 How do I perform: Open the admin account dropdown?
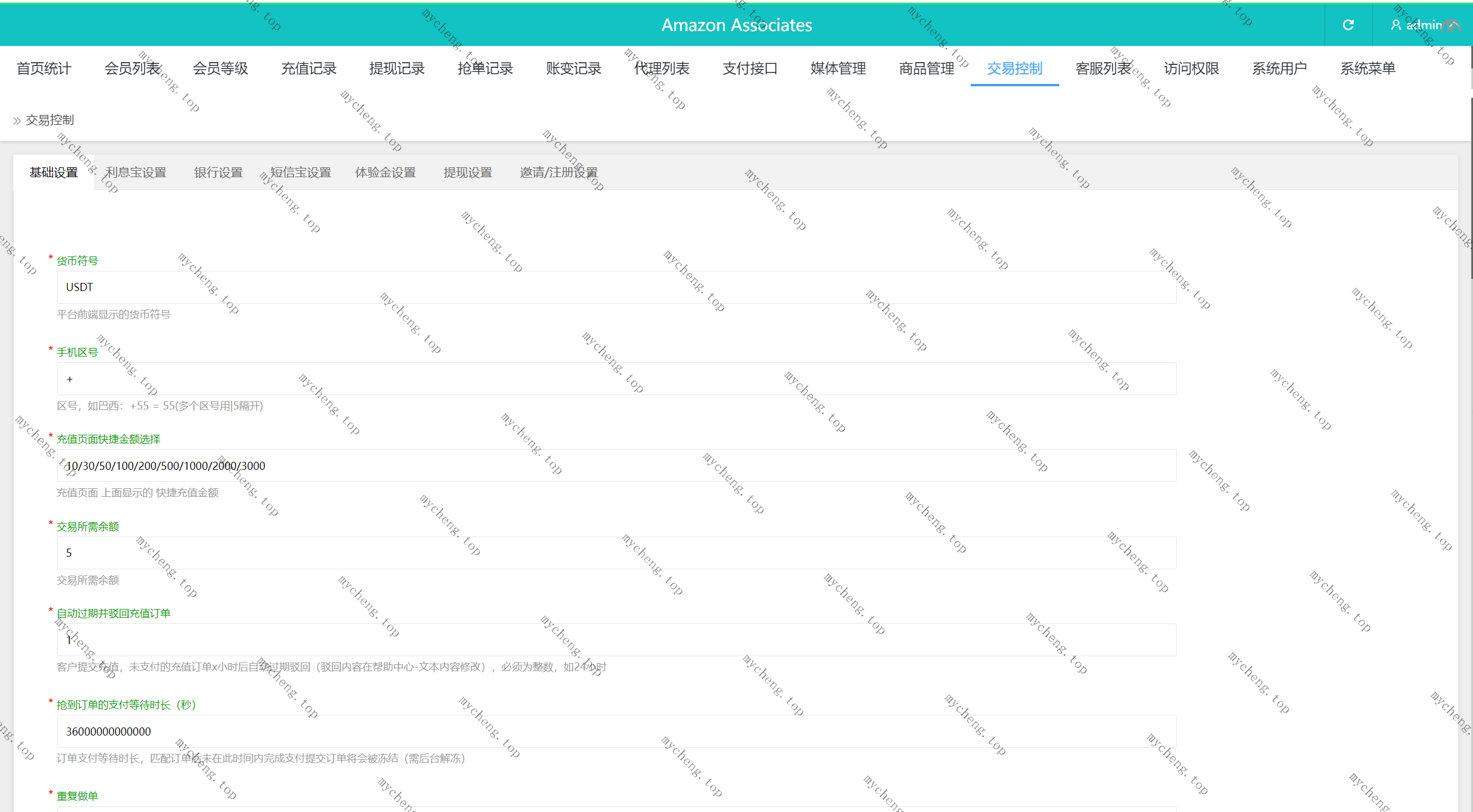tap(1425, 25)
